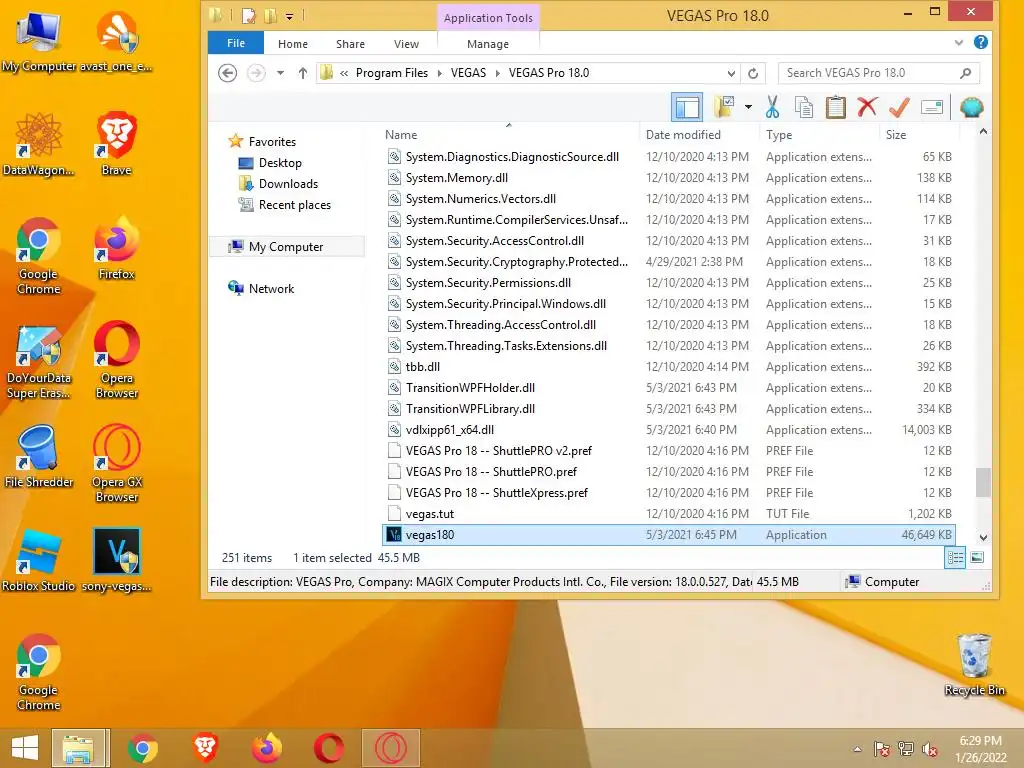1024x768 pixels.
Task: Open the recent locations dropdown arrow
Action: click(280, 73)
